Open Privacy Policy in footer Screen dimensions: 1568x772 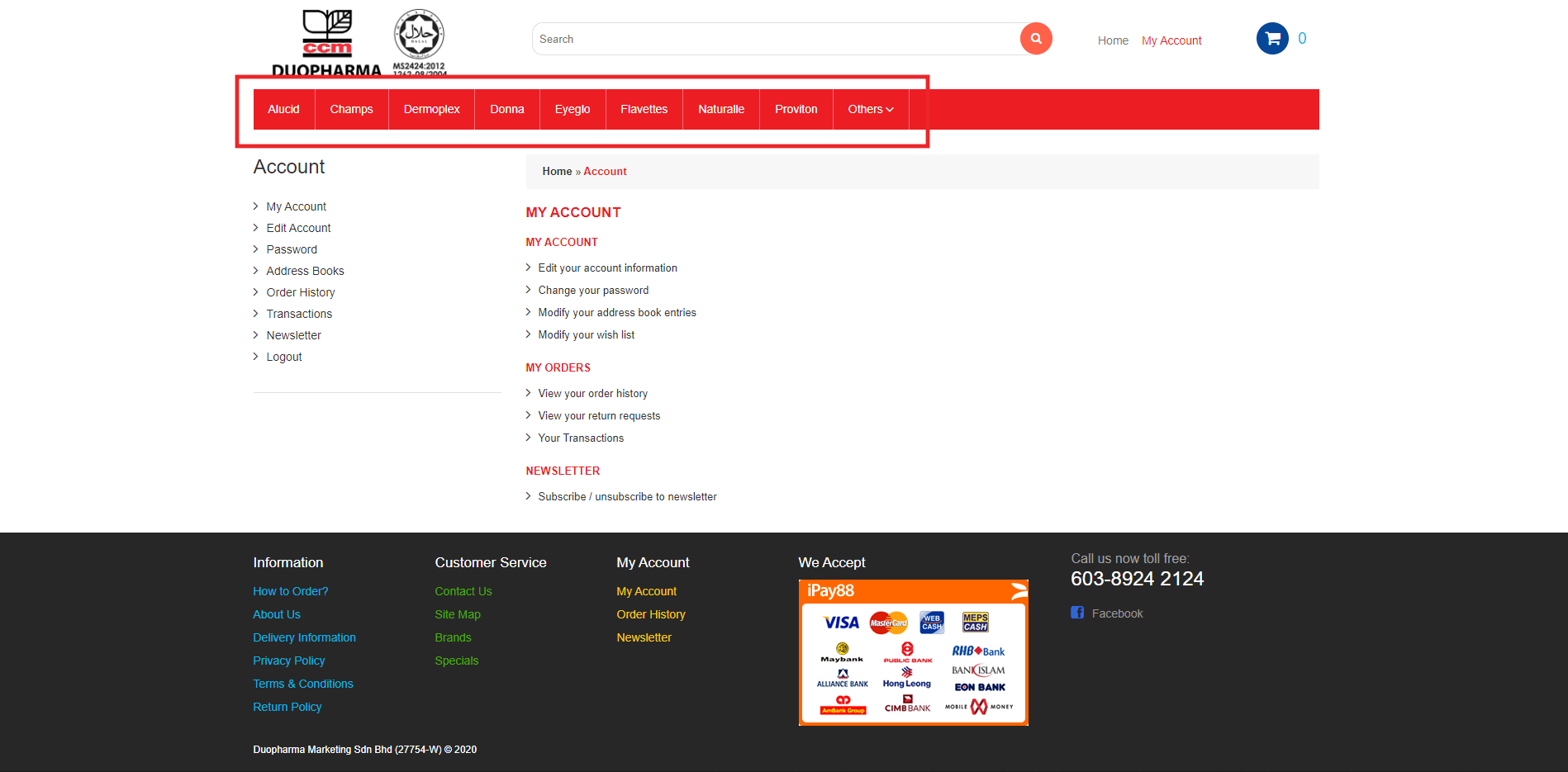click(x=289, y=661)
